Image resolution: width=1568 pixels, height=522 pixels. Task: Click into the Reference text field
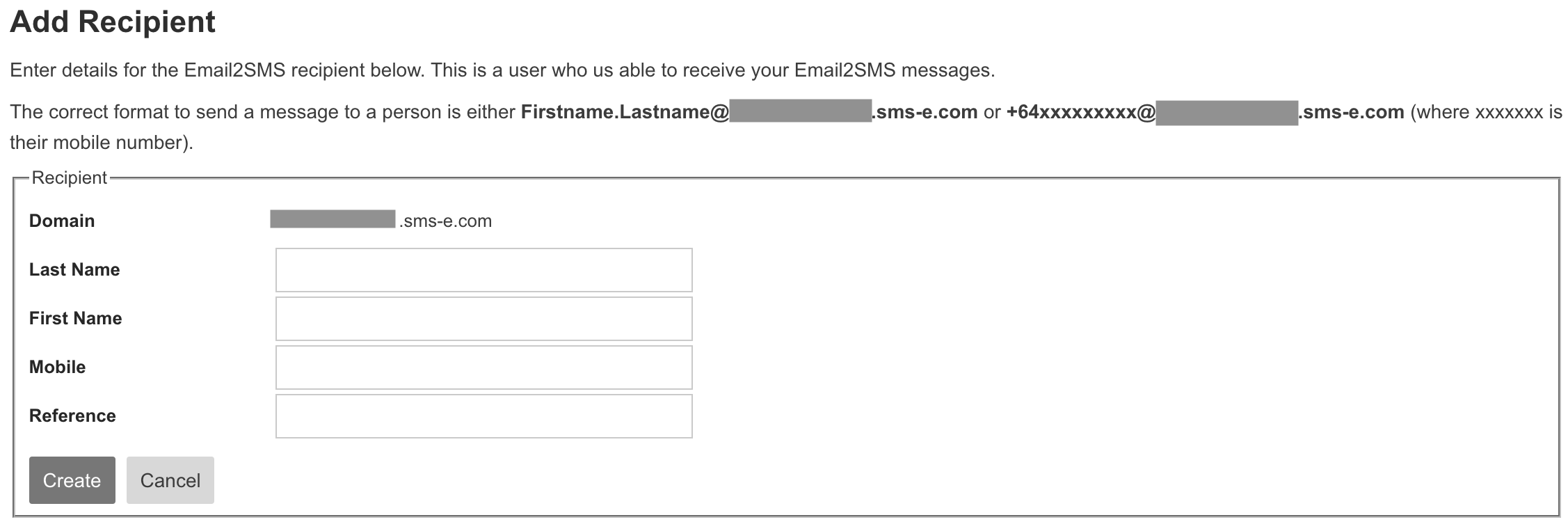[483, 416]
